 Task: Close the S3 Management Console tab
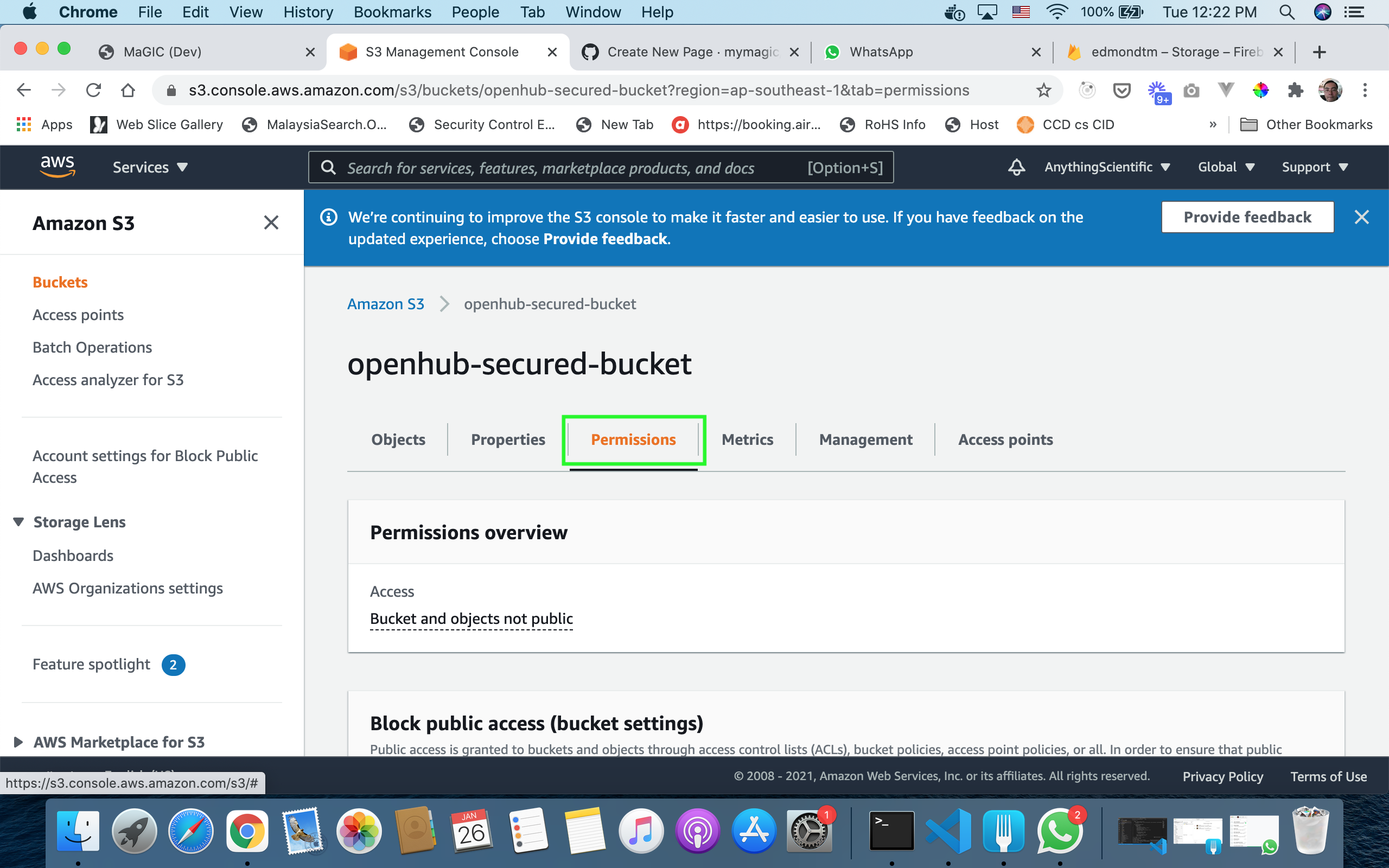552,52
